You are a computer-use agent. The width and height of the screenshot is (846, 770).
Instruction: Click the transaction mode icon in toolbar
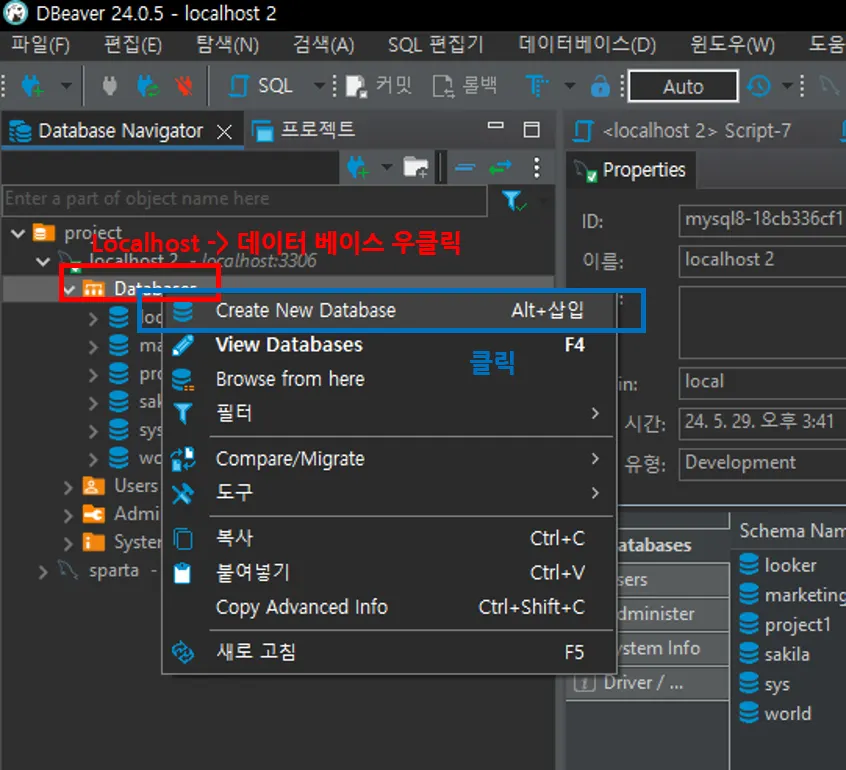click(x=537, y=85)
